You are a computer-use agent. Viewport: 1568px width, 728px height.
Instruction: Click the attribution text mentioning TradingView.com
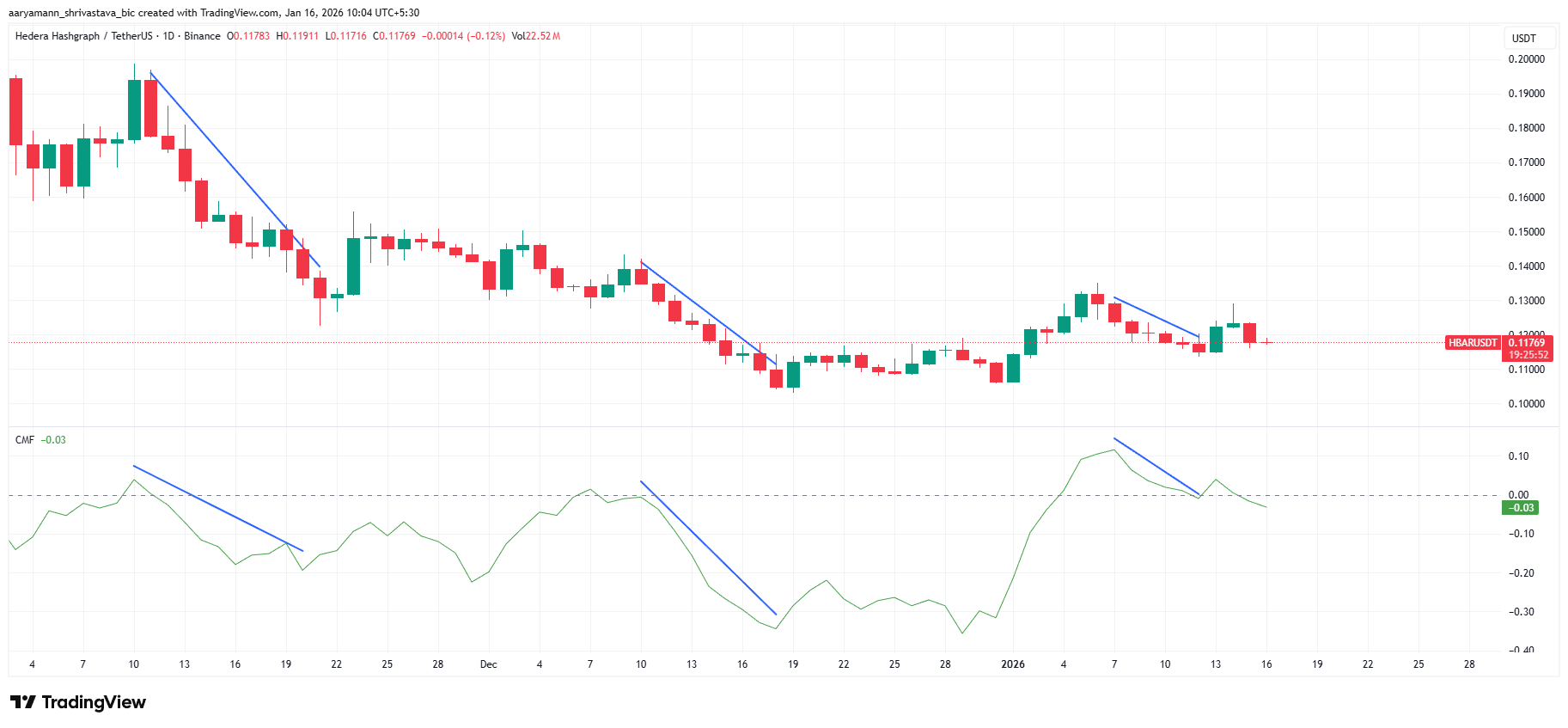[x=214, y=13]
